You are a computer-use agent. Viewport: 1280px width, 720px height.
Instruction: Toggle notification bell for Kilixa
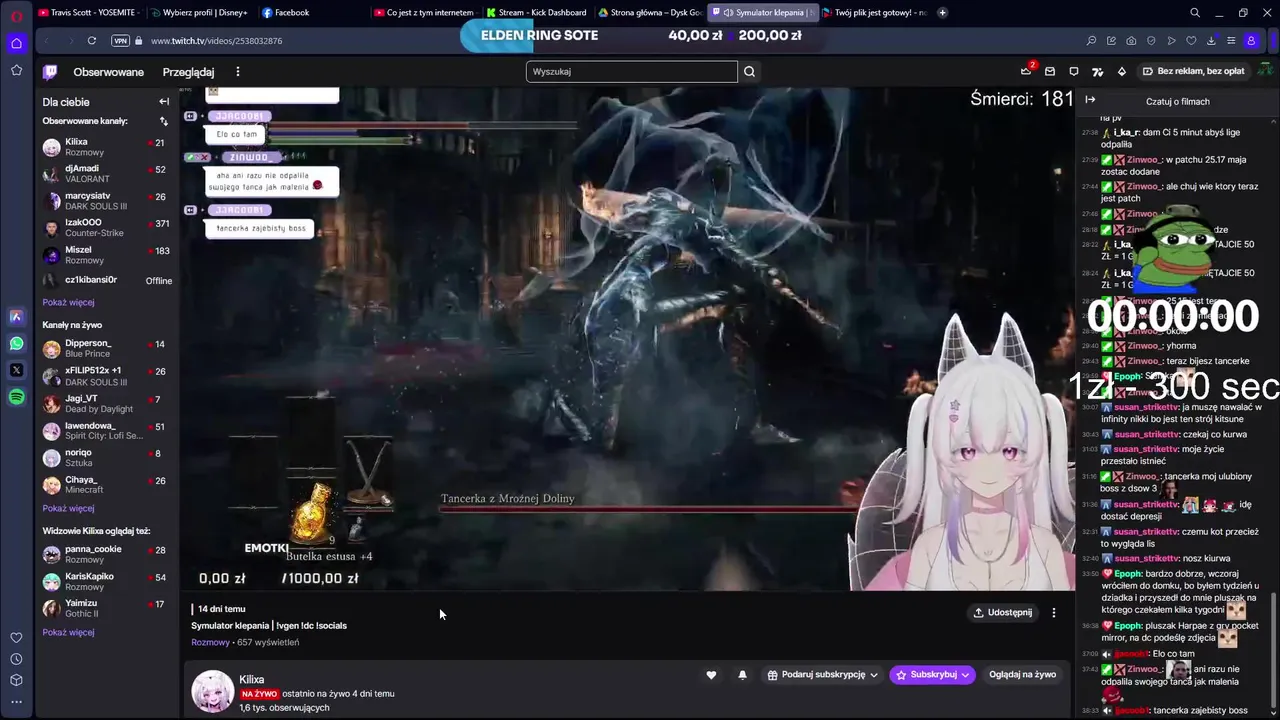tap(742, 675)
